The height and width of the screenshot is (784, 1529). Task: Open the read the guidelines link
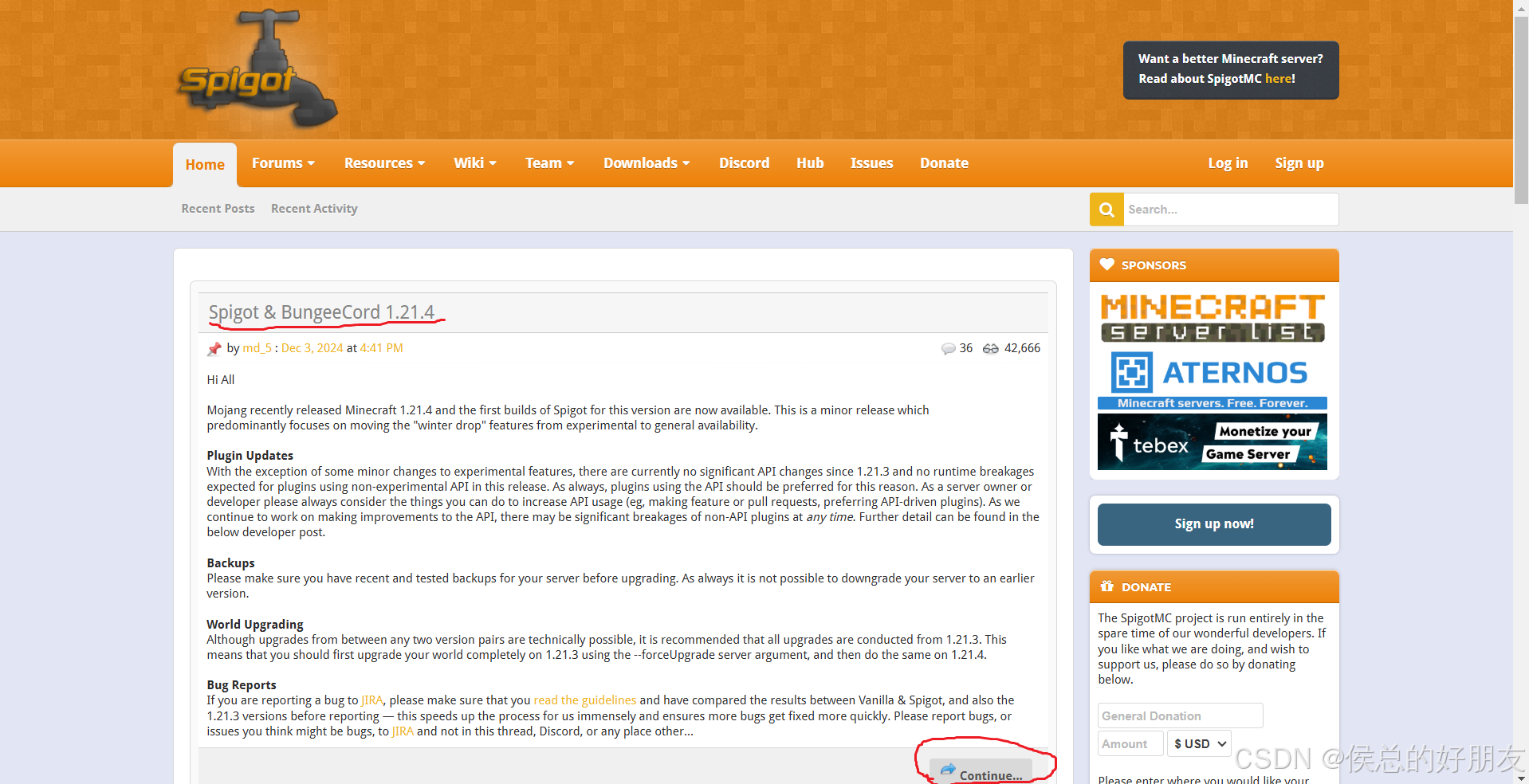click(585, 700)
